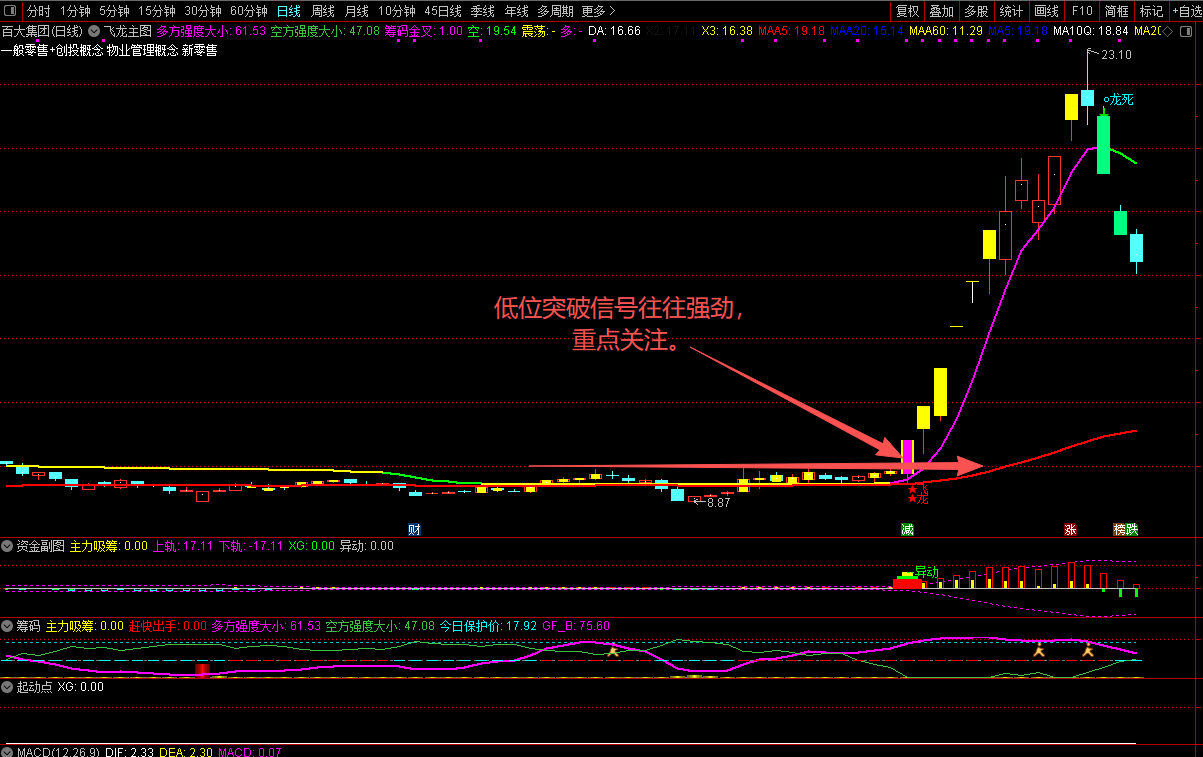Activate the 画线 drawing tool
This screenshot has height=757, width=1203.
coord(1046,11)
